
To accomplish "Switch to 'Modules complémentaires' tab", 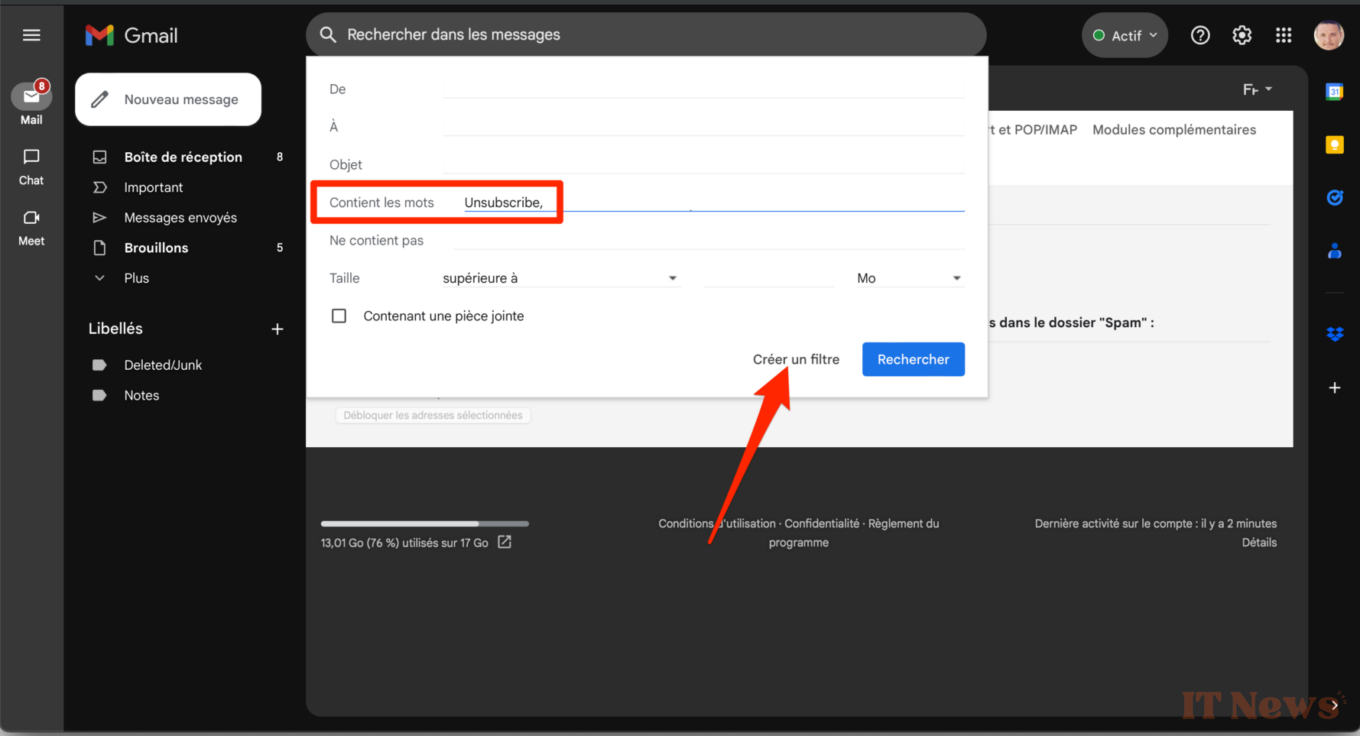I will [1174, 130].
